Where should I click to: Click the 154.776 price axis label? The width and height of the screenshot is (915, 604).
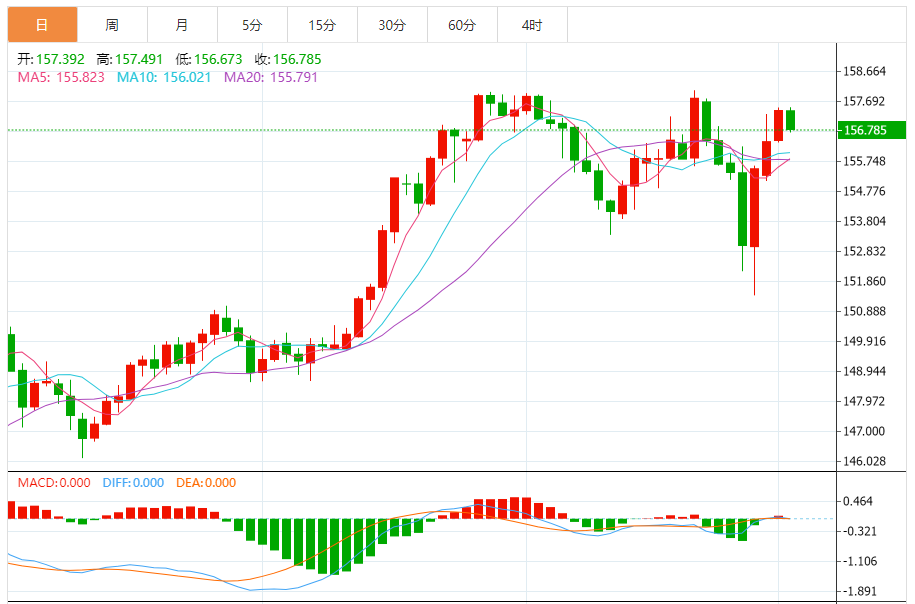click(x=864, y=191)
